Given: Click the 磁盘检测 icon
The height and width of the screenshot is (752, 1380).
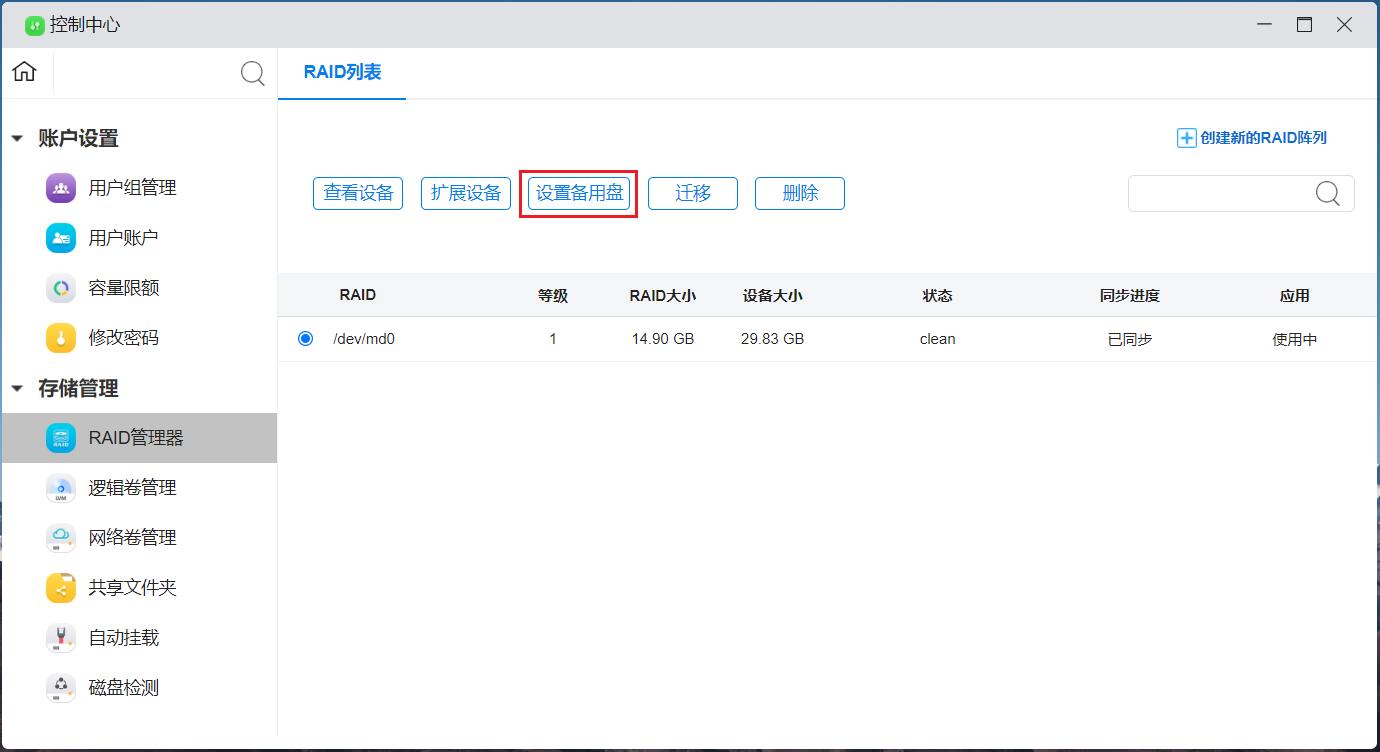Looking at the screenshot, I should coord(61,688).
